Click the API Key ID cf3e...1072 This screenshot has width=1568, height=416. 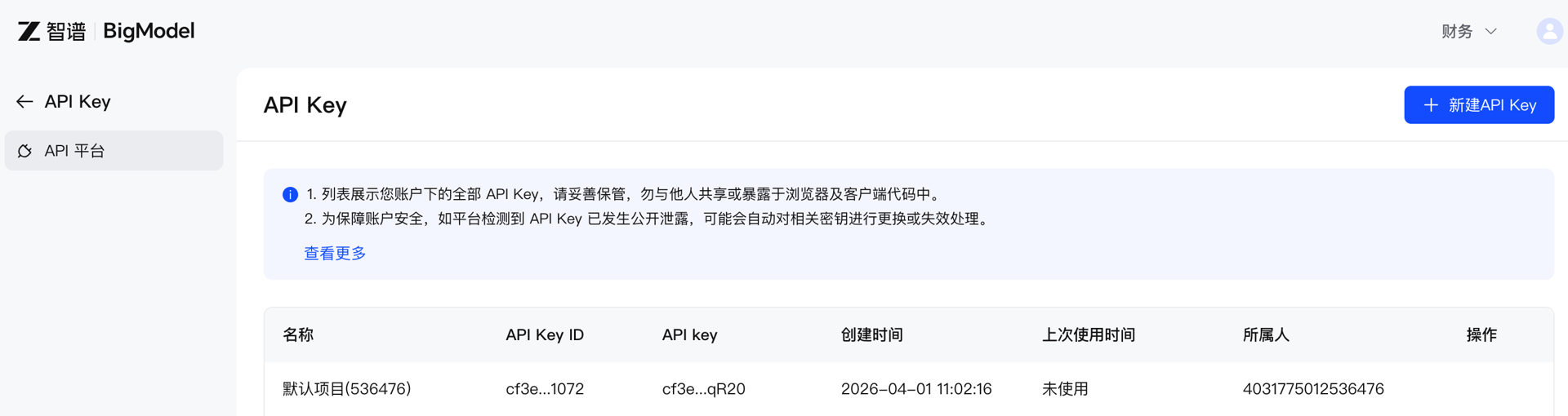coord(545,389)
